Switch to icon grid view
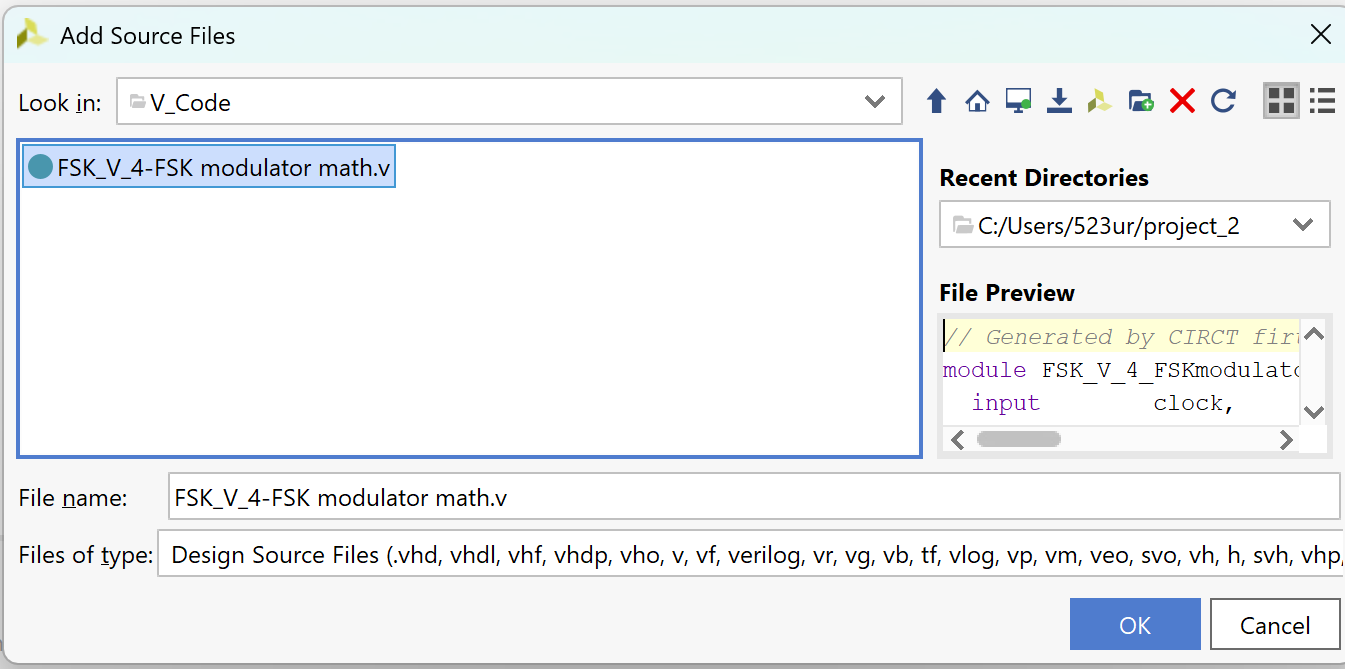Image resolution: width=1345 pixels, height=669 pixels. click(x=1281, y=101)
